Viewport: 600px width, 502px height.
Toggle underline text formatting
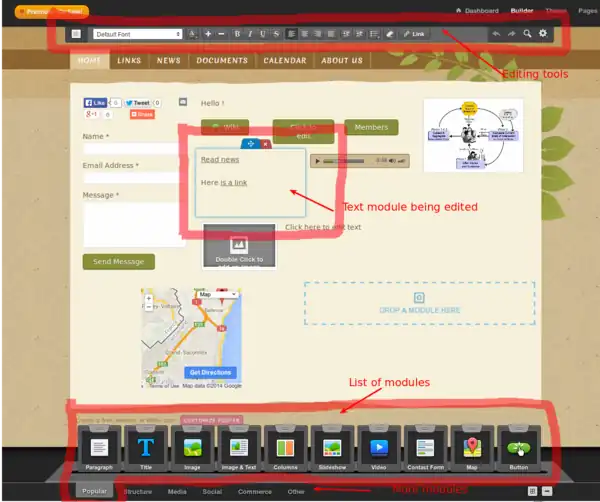(x=263, y=34)
